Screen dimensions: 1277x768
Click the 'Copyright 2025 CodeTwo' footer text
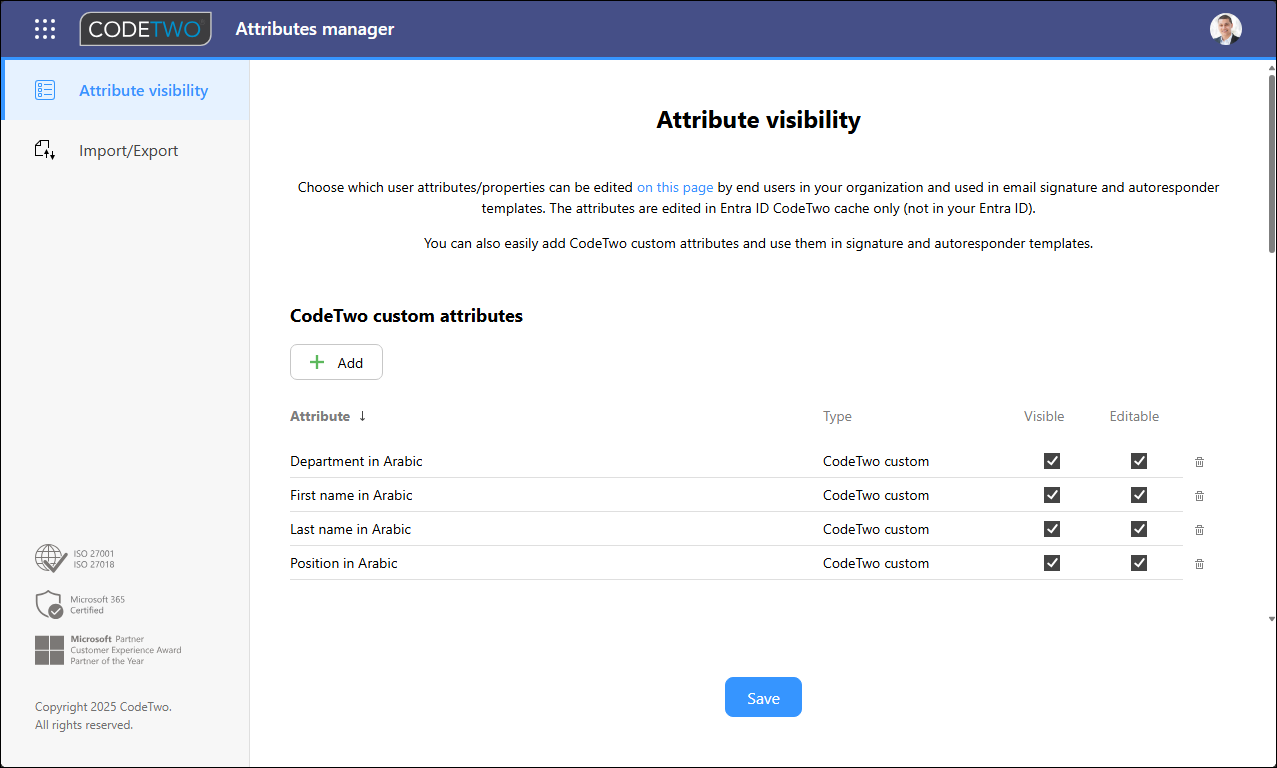click(x=103, y=706)
